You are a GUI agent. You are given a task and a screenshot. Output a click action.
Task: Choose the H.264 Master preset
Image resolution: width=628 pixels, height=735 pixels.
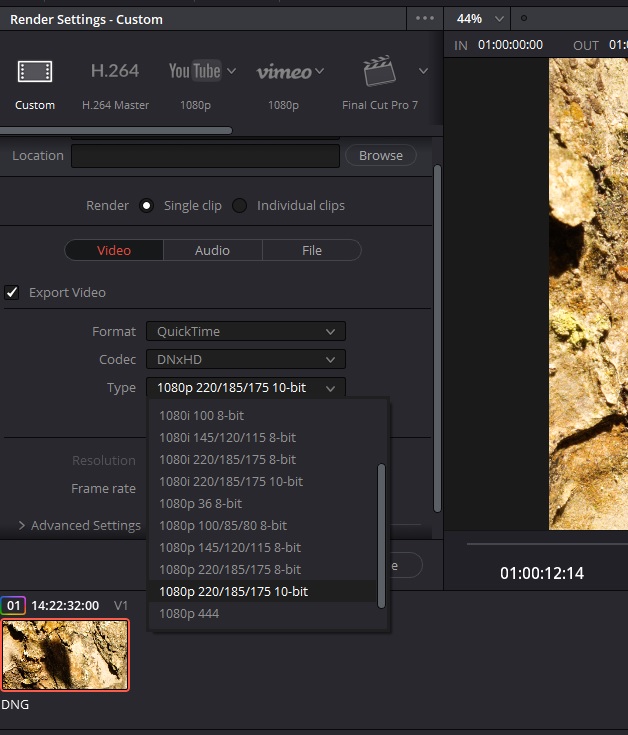(115, 72)
